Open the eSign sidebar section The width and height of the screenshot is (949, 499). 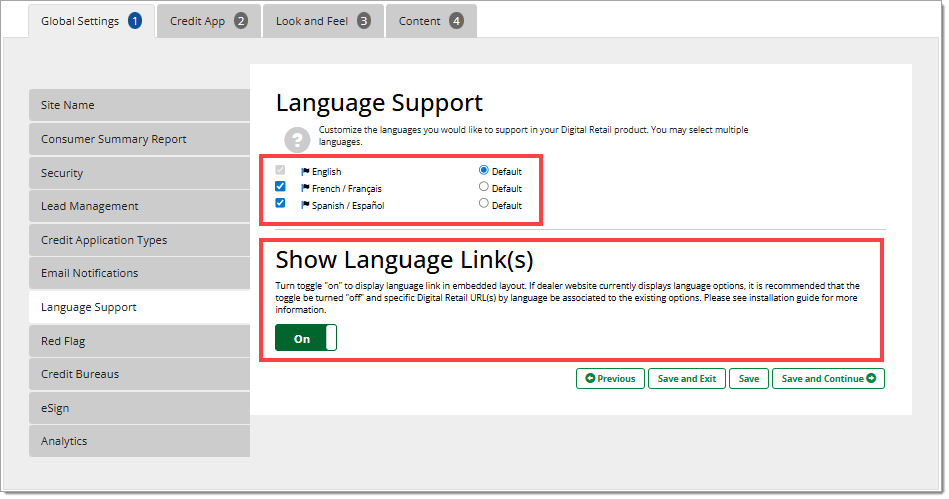139,408
